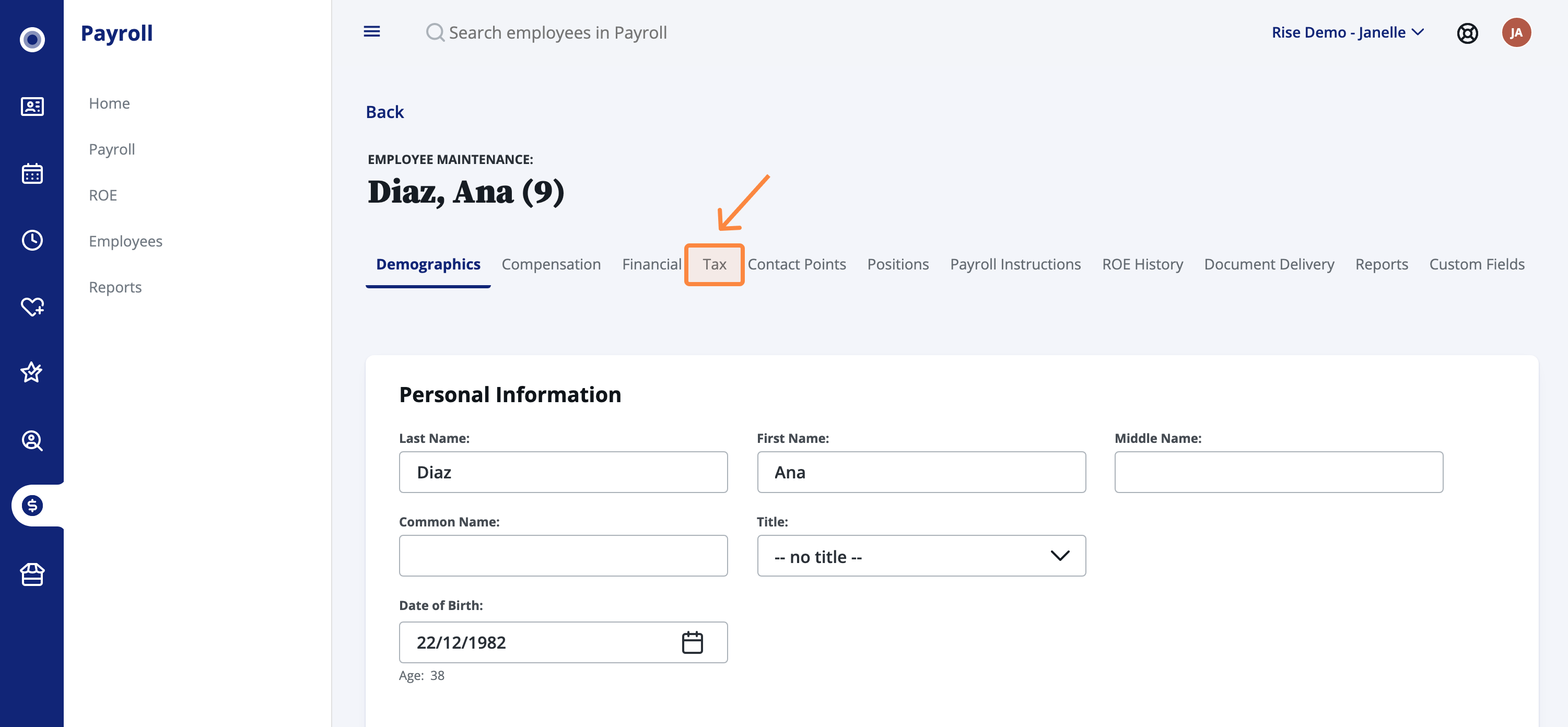Click the Last Name field containing Diaz
The height and width of the screenshot is (727, 1568).
coord(563,473)
